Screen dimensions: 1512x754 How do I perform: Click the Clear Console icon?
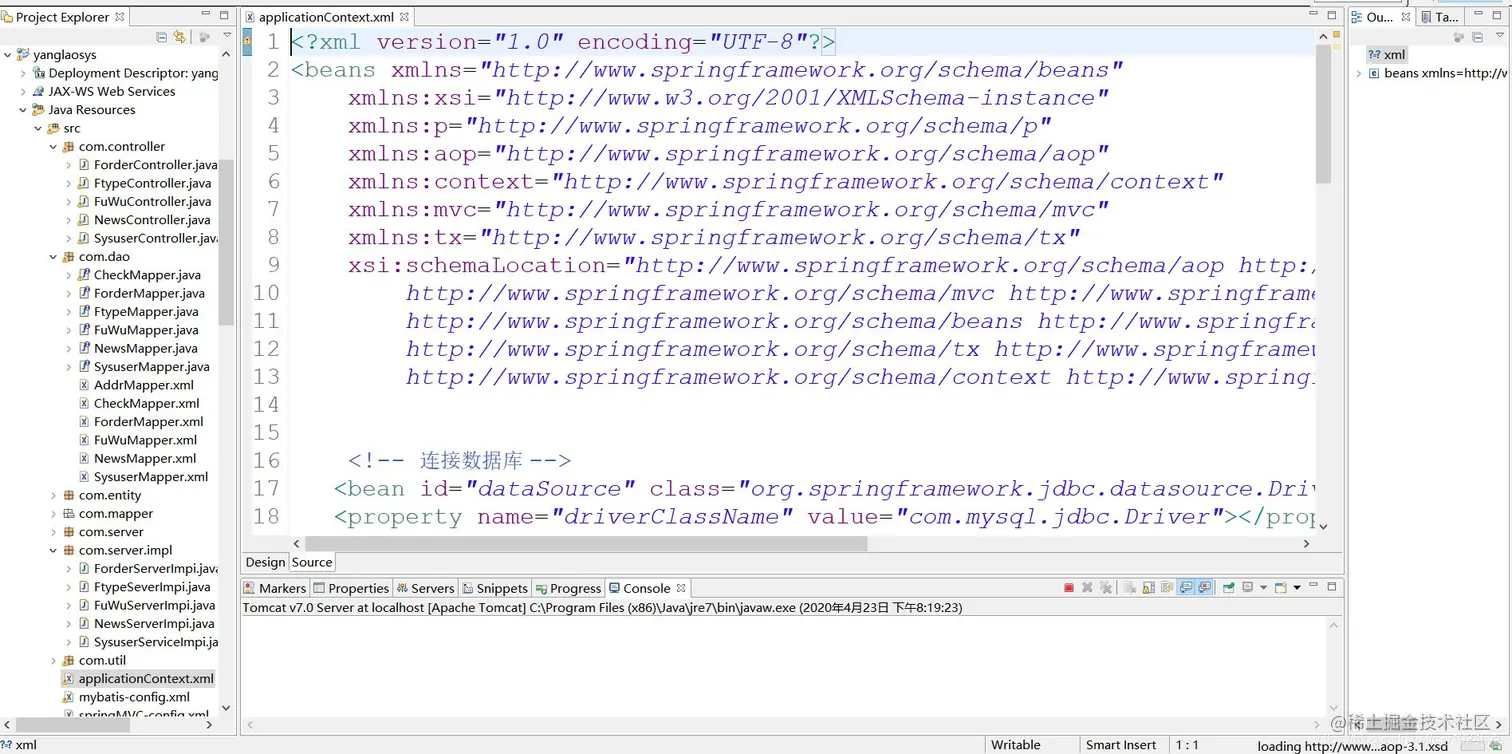[x=1130, y=588]
